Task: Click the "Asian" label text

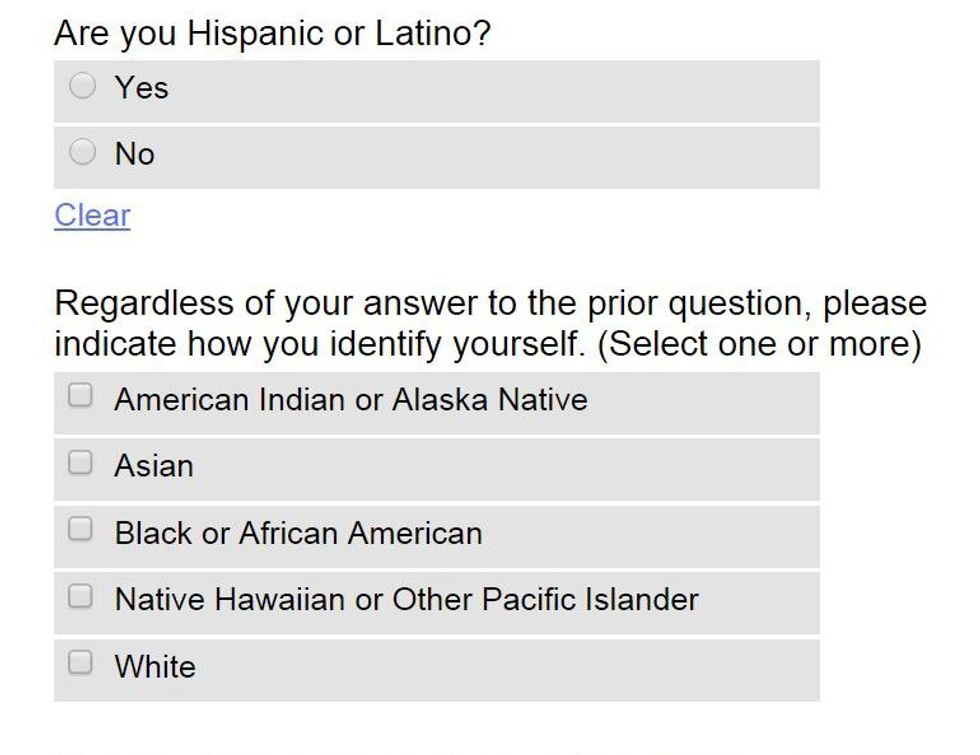Action: [154, 466]
